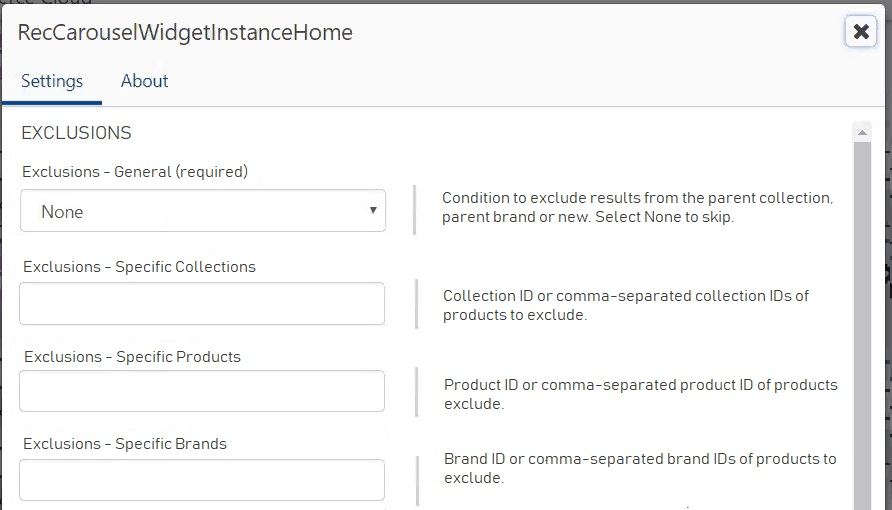Click into the Specific Products exclusion field
The image size is (892, 510).
point(202,391)
